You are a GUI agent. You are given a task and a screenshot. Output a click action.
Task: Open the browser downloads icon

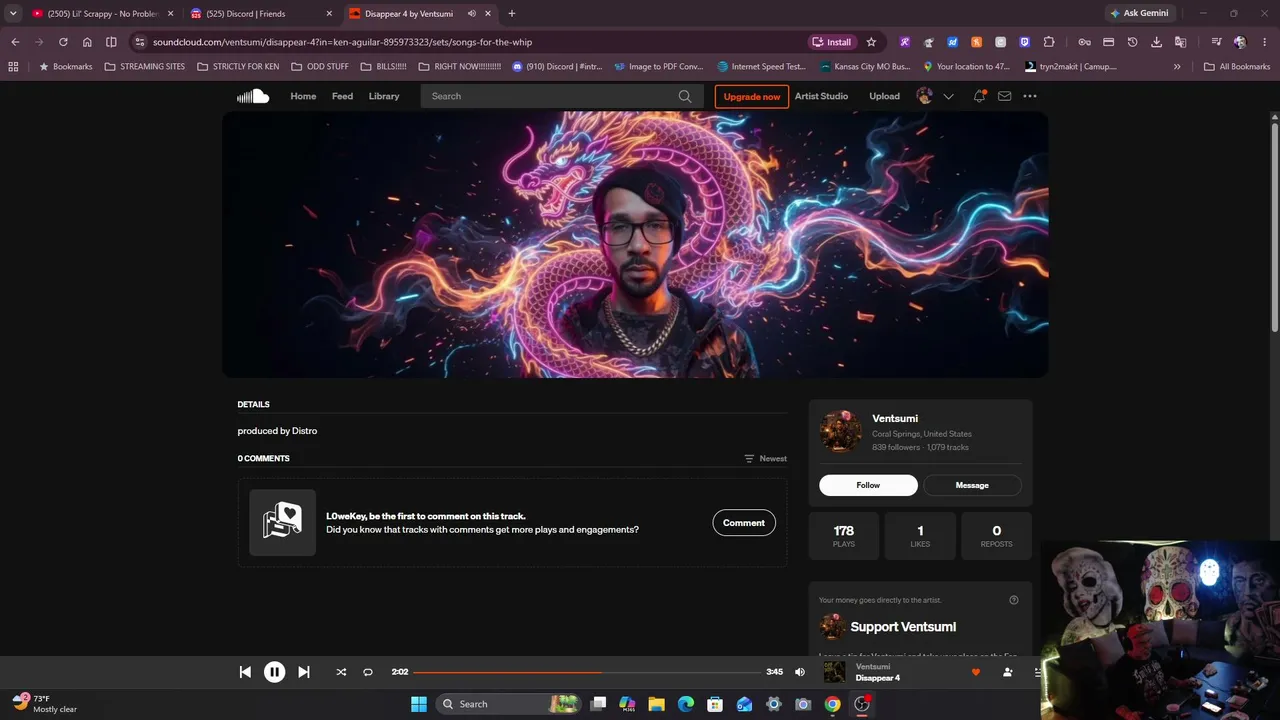click(1156, 42)
